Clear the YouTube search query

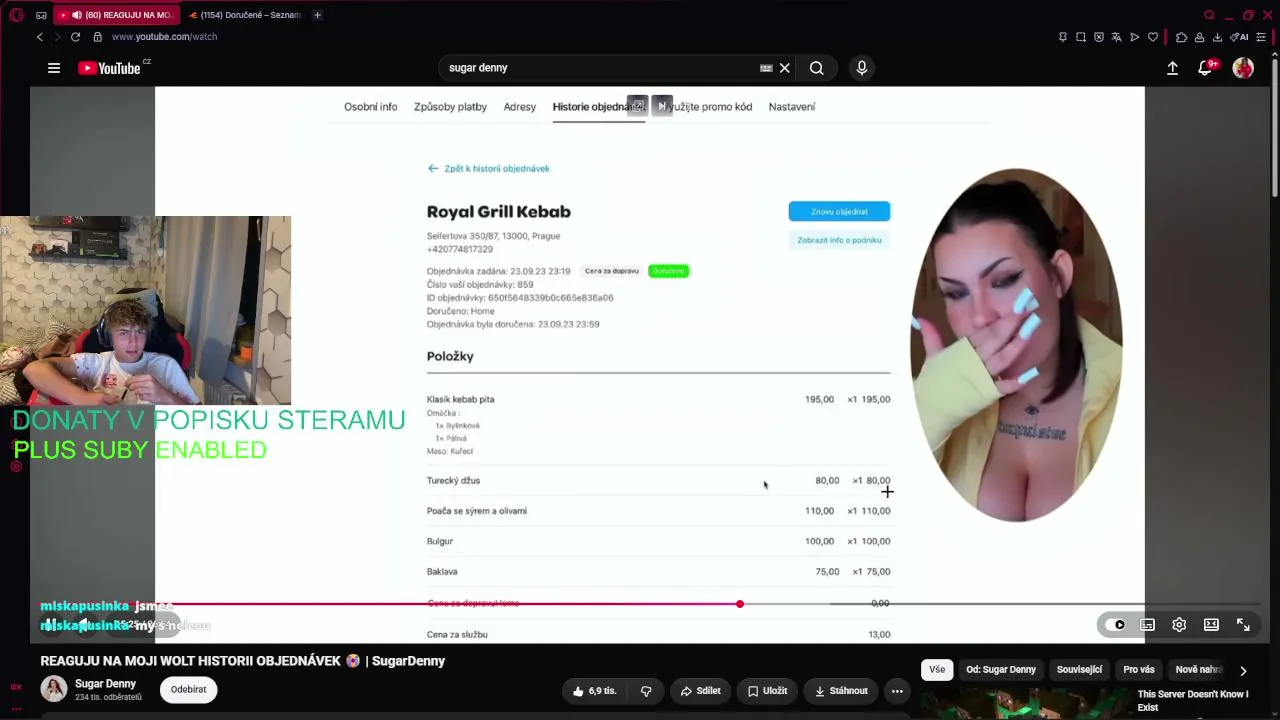tap(785, 68)
